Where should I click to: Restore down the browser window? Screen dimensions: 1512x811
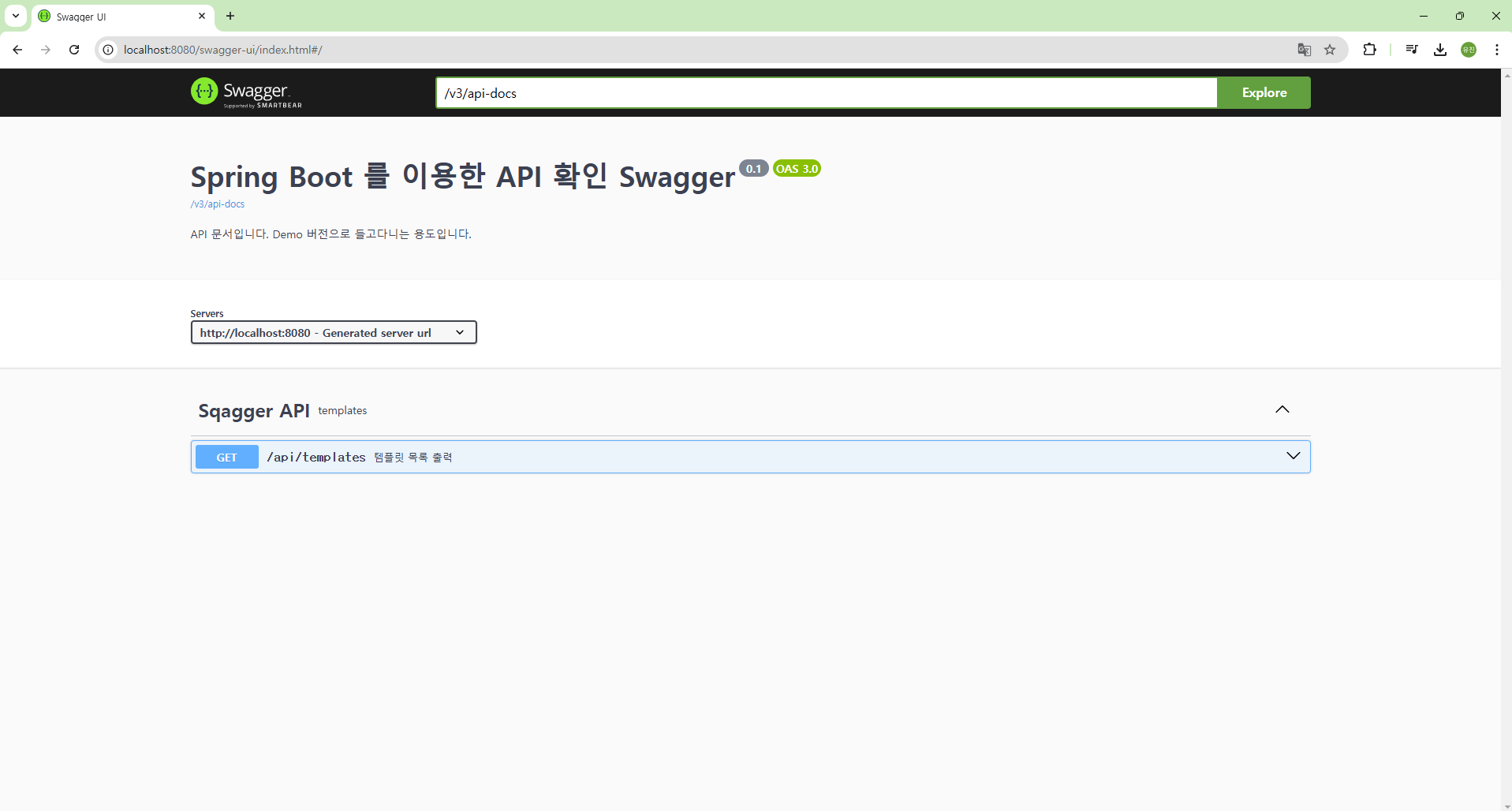tap(1460, 16)
